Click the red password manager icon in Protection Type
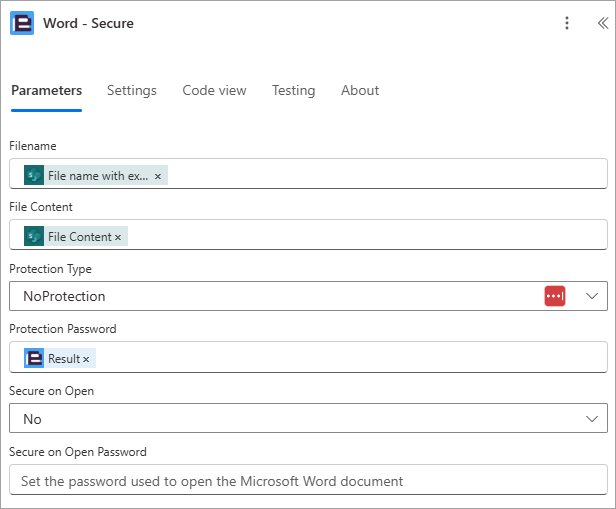 [555, 296]
